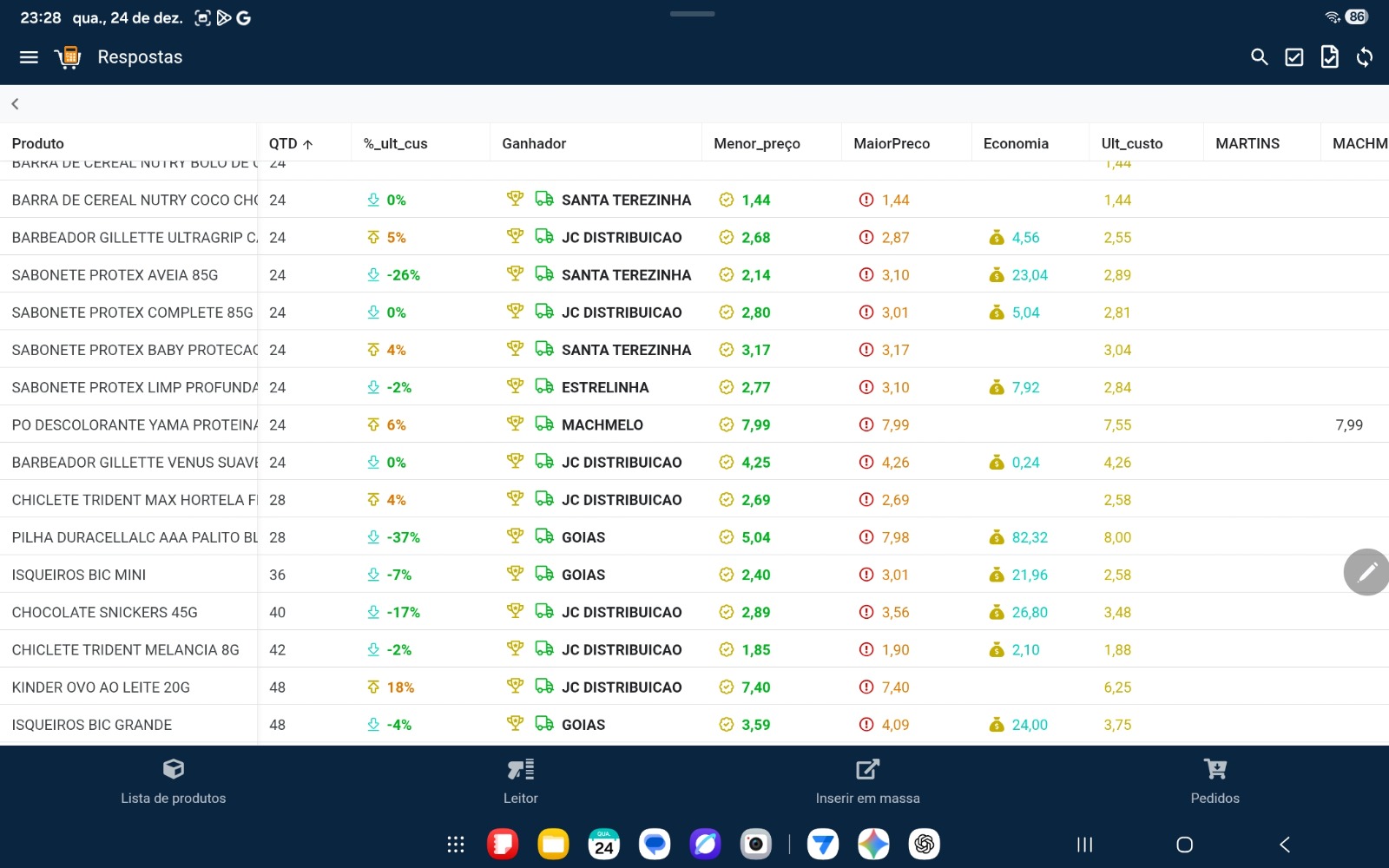Tap the checkbox selection icon in toolbar
Image resolution: width=1389 pixels, height=868 pixels.
coord(1294,57)
